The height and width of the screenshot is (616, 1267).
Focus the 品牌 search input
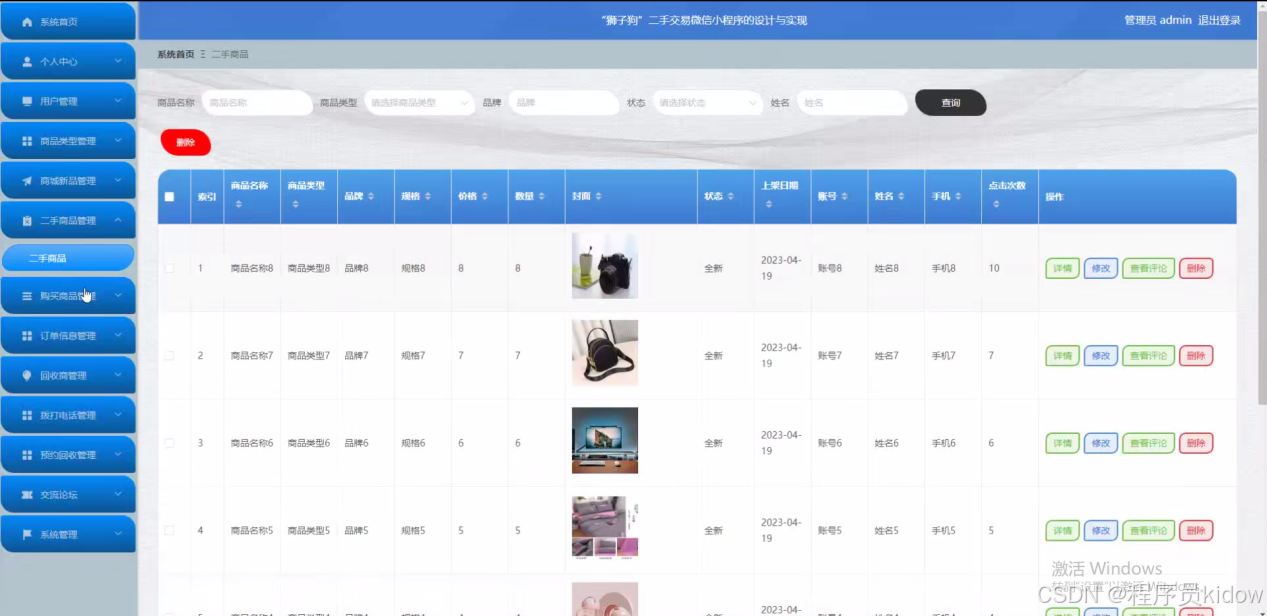coord(564,102)
